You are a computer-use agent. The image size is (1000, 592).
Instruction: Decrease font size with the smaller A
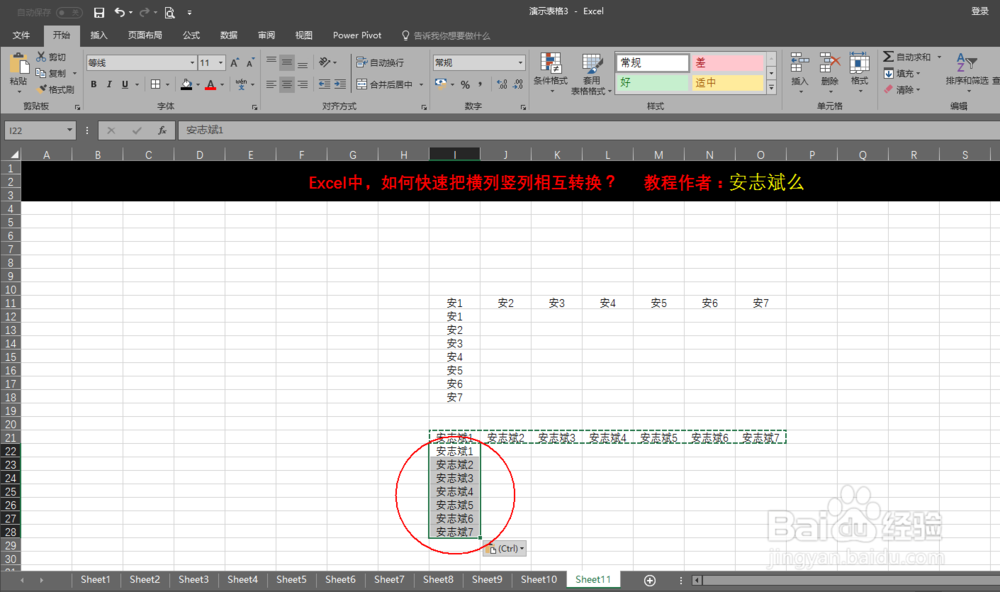(x=250, y=63)
